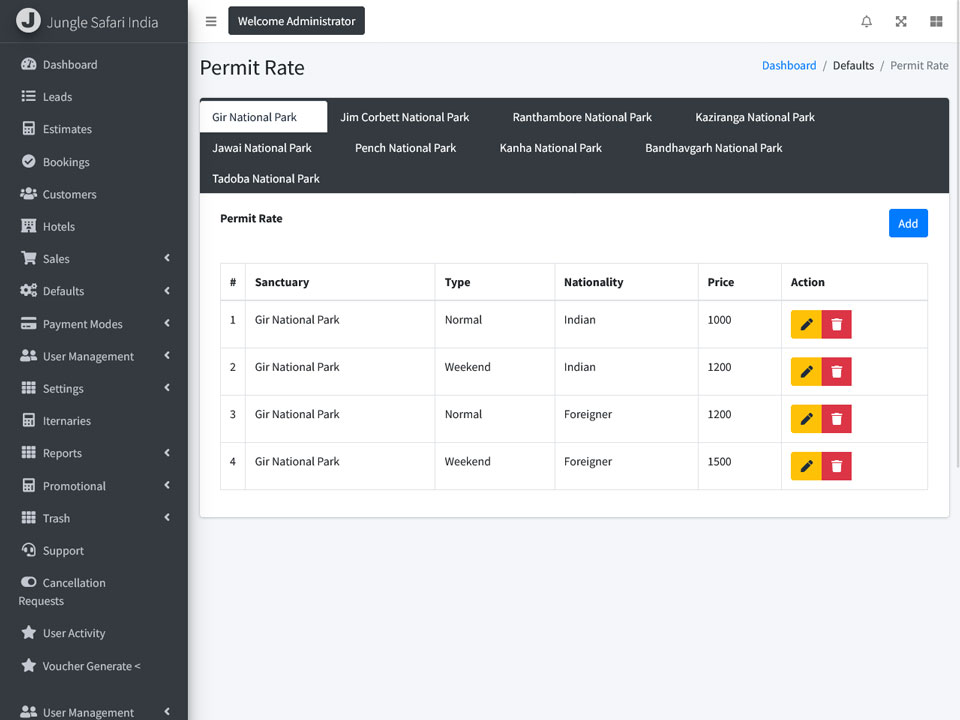This screenshot has width=960, height=720.
Task: Edit row 1 Normal Indian permit rate
Action: [806, 324]
